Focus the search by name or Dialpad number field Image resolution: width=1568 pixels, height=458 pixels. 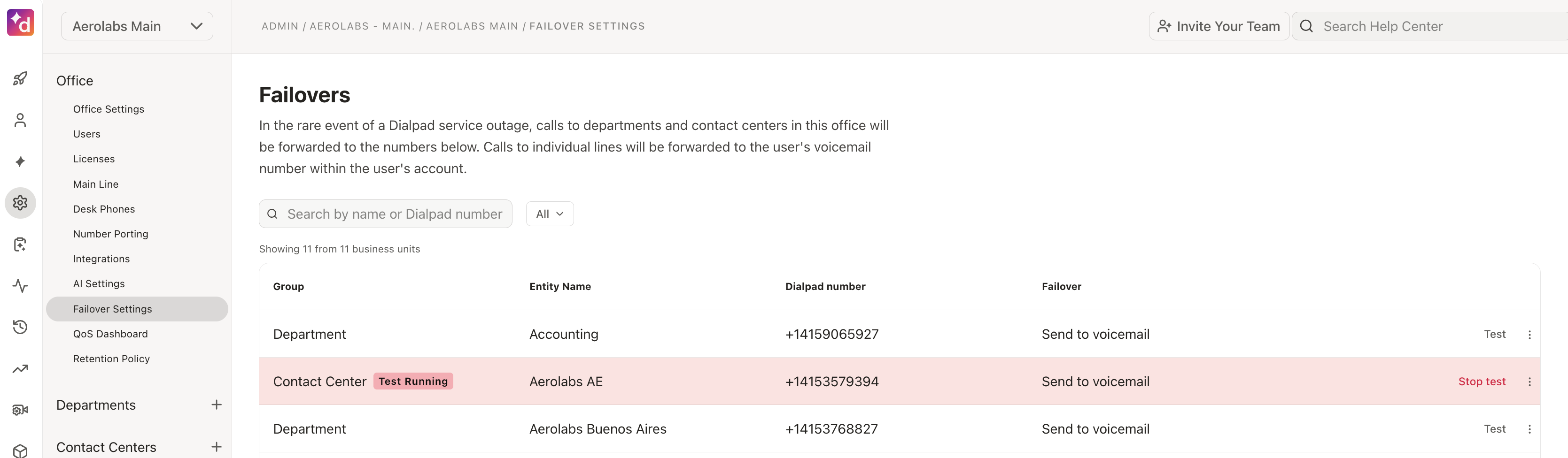(385, 214)
